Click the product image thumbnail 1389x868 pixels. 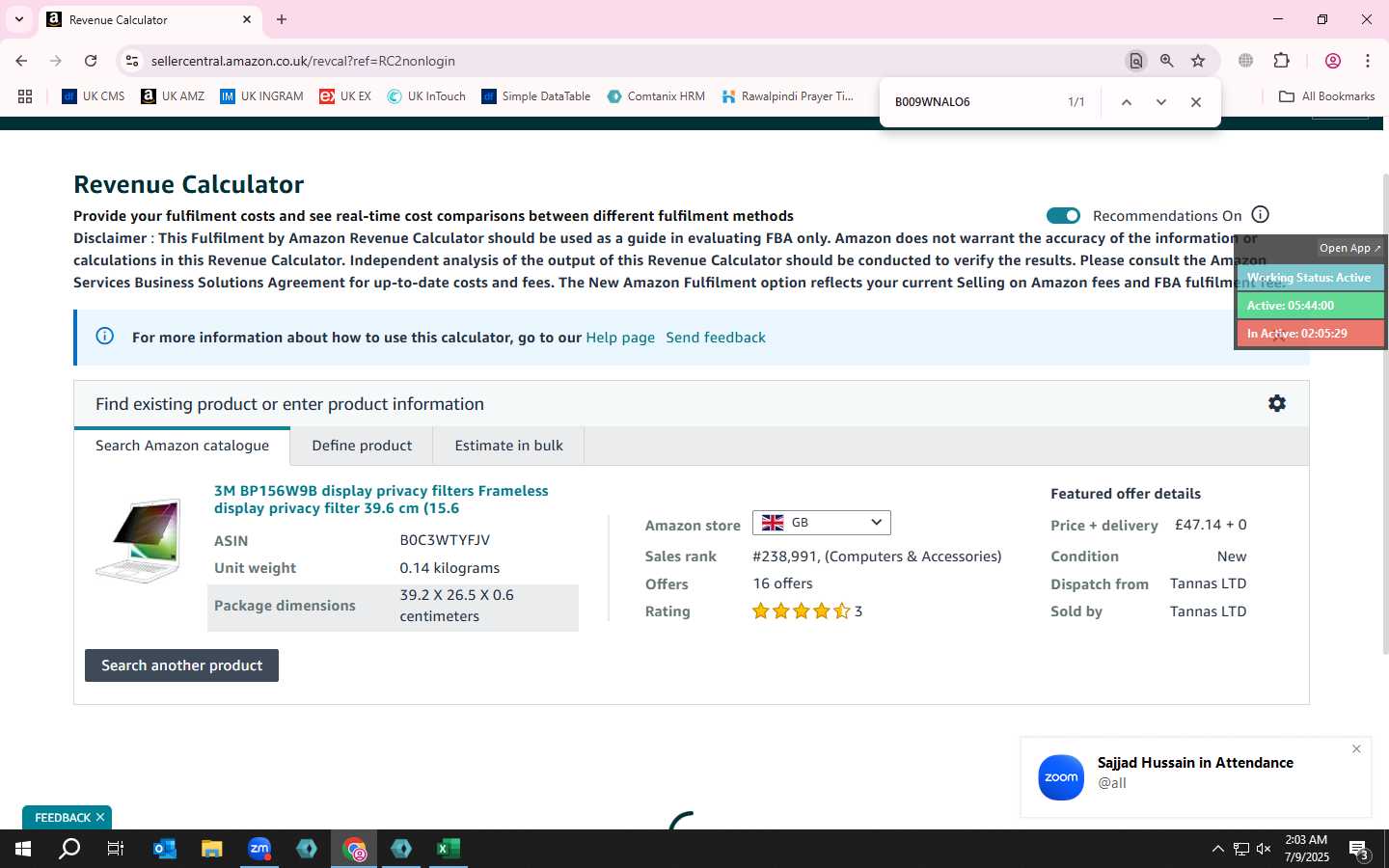(x=140, y=540)
